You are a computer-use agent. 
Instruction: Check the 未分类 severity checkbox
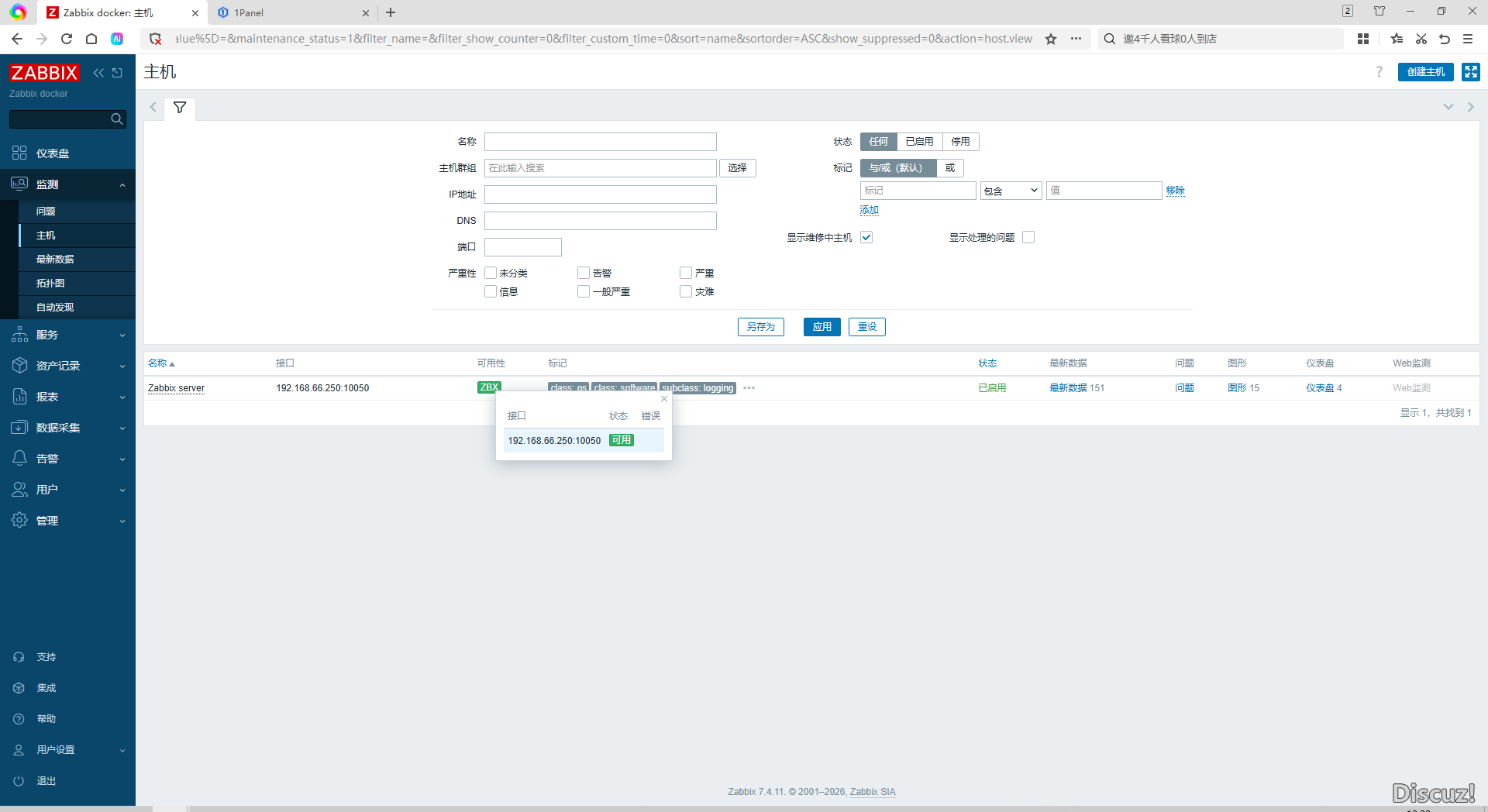[x=491, y=273]
